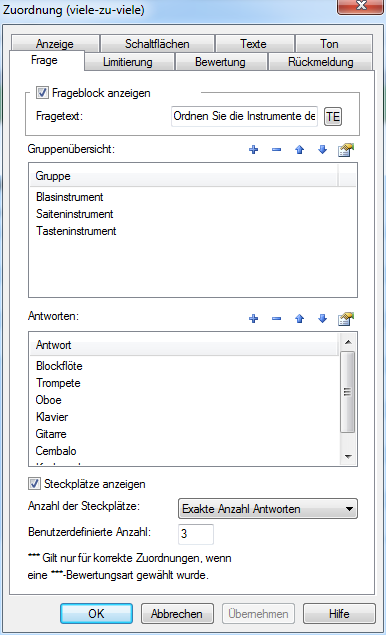
Task: Remove selected group with minus icon
Action: pos(277,150)
